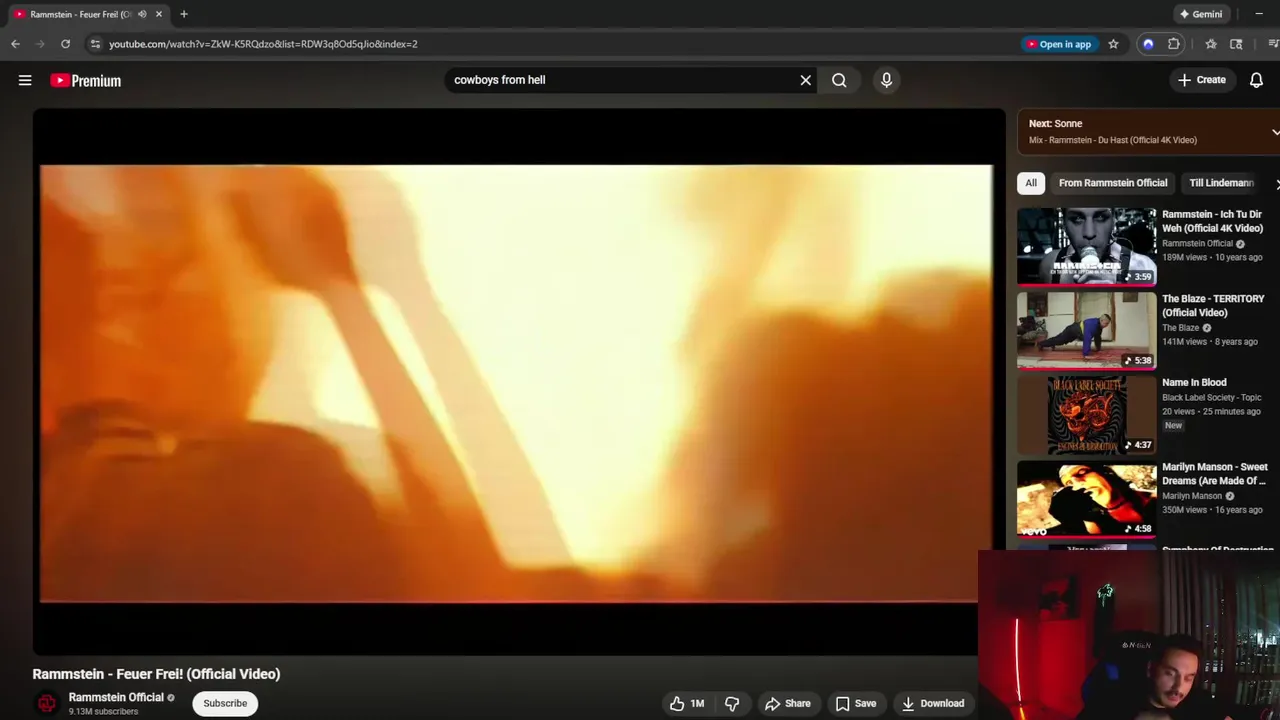Open the Create menu

1201,80
